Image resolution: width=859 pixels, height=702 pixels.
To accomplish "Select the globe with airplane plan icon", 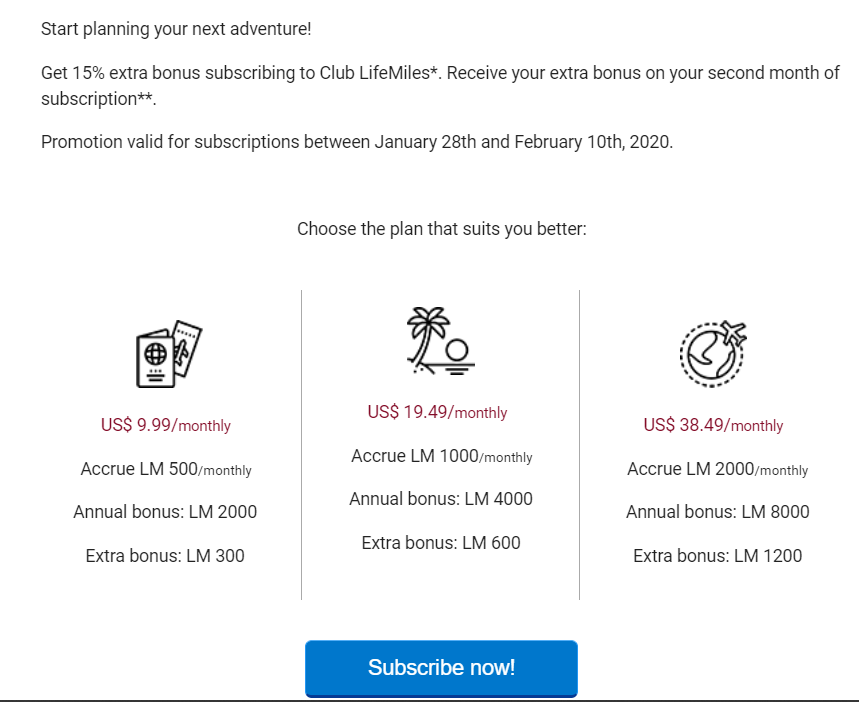I will [715, 352].
